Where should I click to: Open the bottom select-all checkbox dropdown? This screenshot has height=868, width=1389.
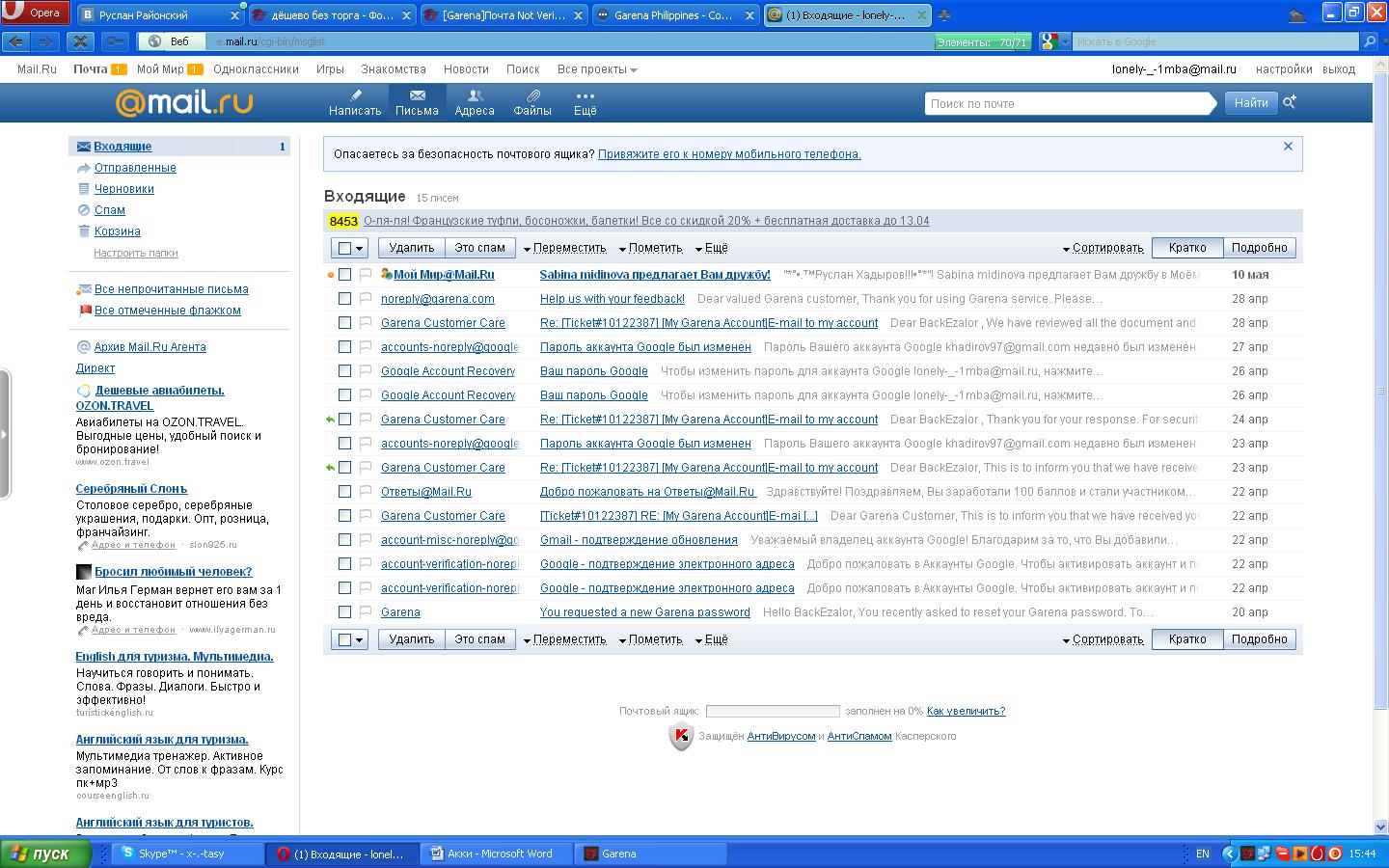point(349,639)
